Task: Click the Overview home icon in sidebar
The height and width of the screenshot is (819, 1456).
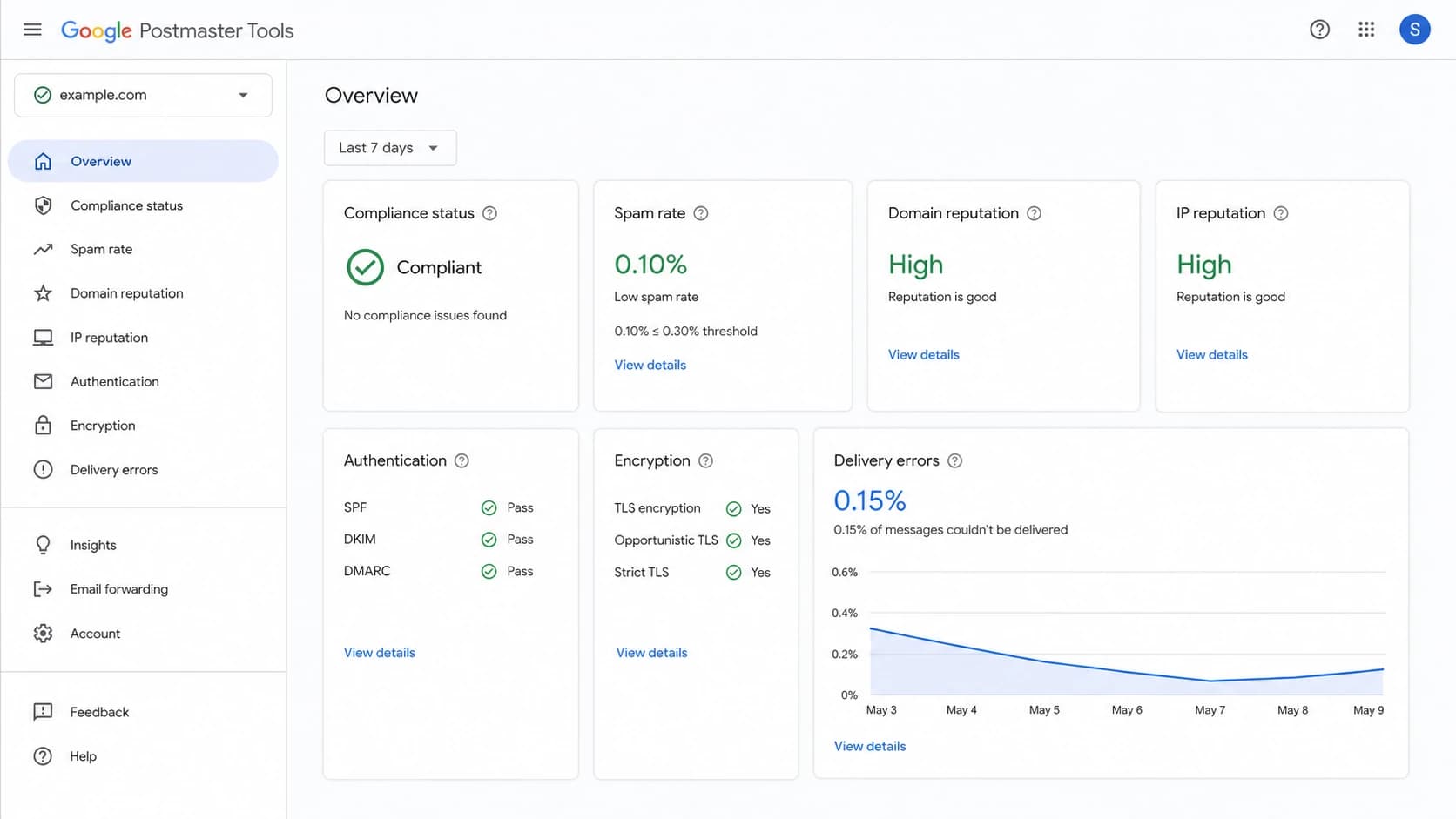Action: [x=43, y=161]
